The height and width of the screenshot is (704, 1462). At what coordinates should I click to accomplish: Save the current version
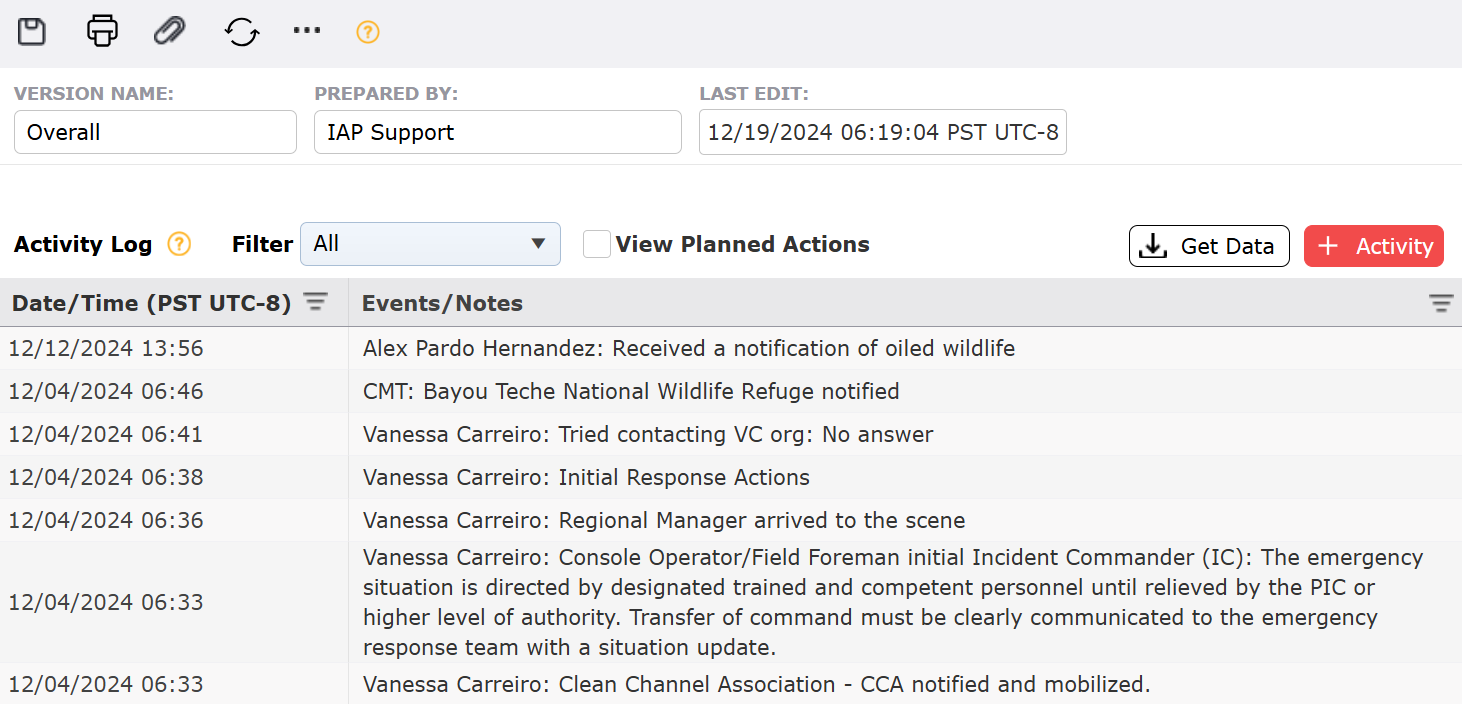click(31, 31)
